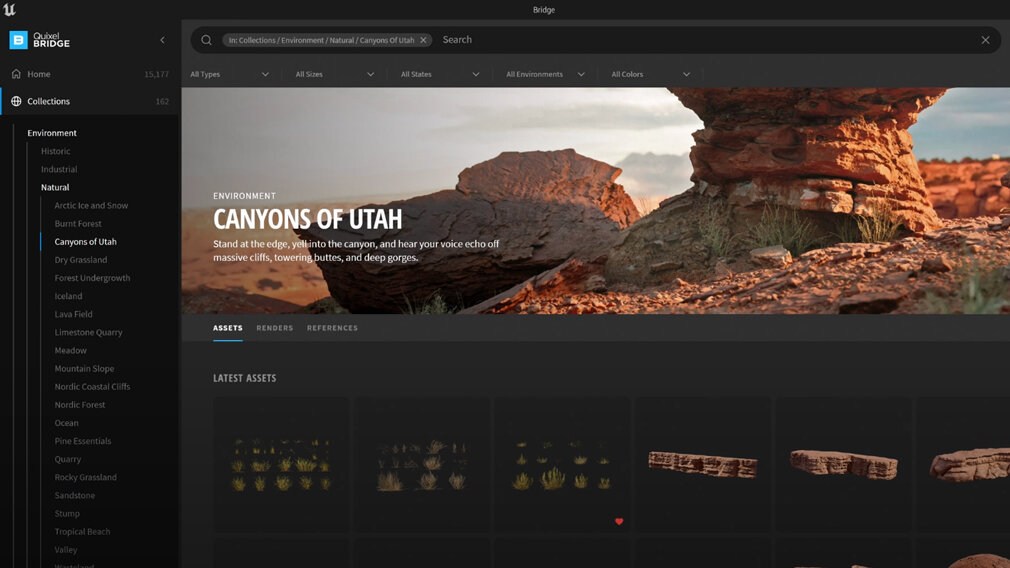Open the All Colors dropdown
The height and width of the screenshot is (568, 1010).
coord(651,74)
